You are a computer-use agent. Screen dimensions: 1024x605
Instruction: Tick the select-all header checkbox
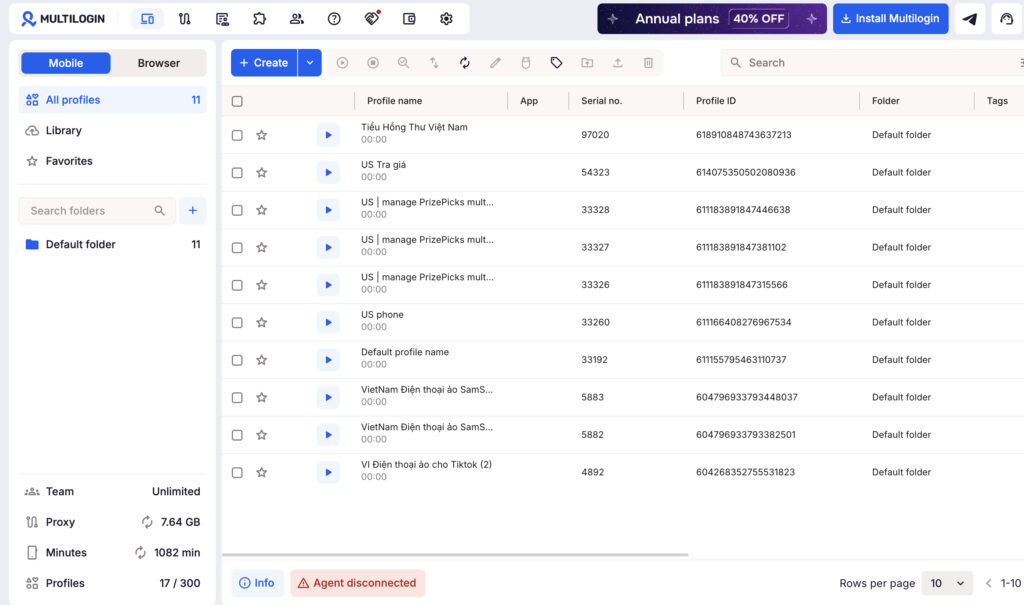click(x=237, y=101)
